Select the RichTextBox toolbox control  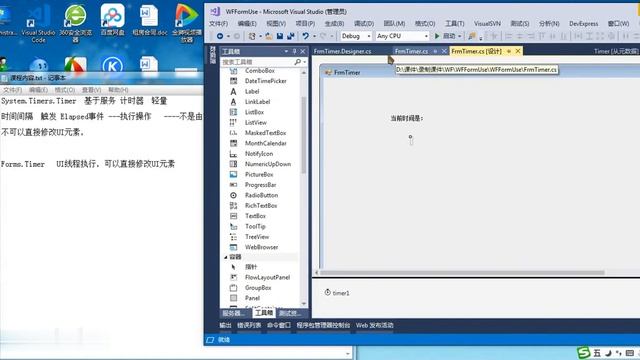coord(260,205)
